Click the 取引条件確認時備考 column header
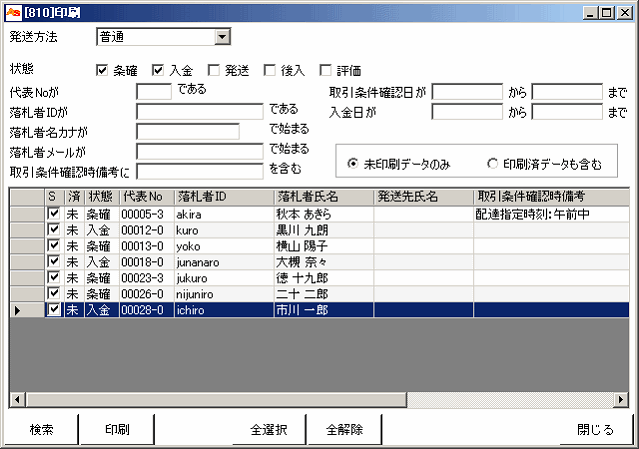This screenshot has width=639, height=449. (x=551, y=197)
